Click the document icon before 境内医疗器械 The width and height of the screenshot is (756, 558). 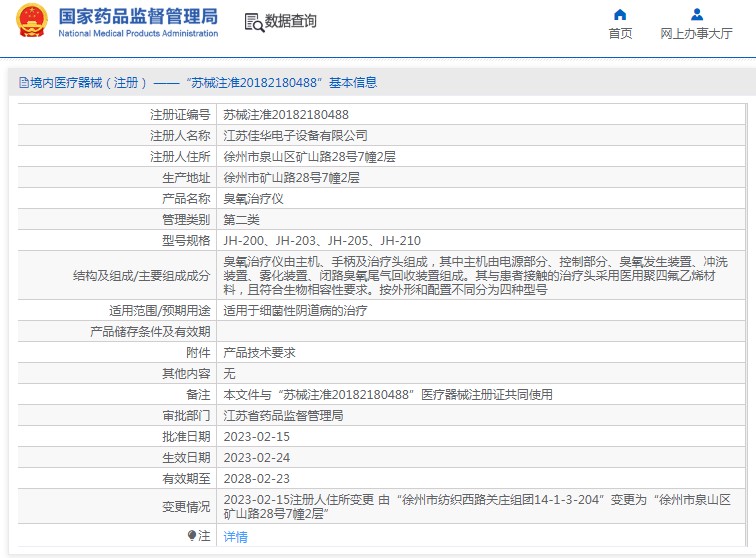(24, 82)
